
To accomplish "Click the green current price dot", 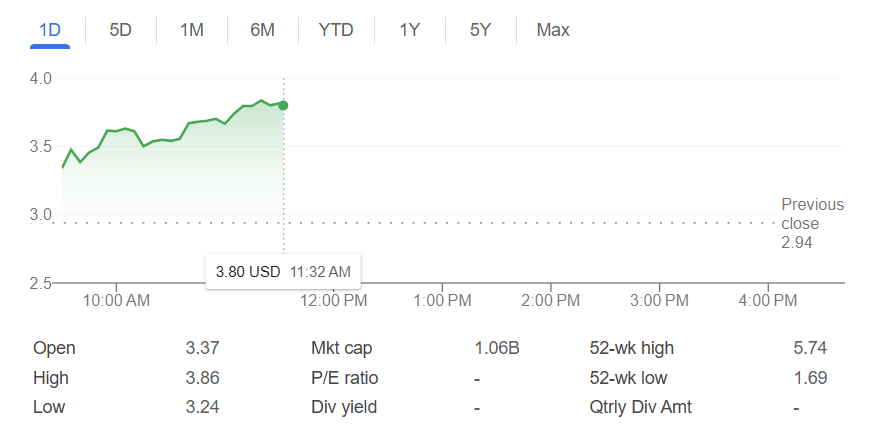I will (283, 105).
